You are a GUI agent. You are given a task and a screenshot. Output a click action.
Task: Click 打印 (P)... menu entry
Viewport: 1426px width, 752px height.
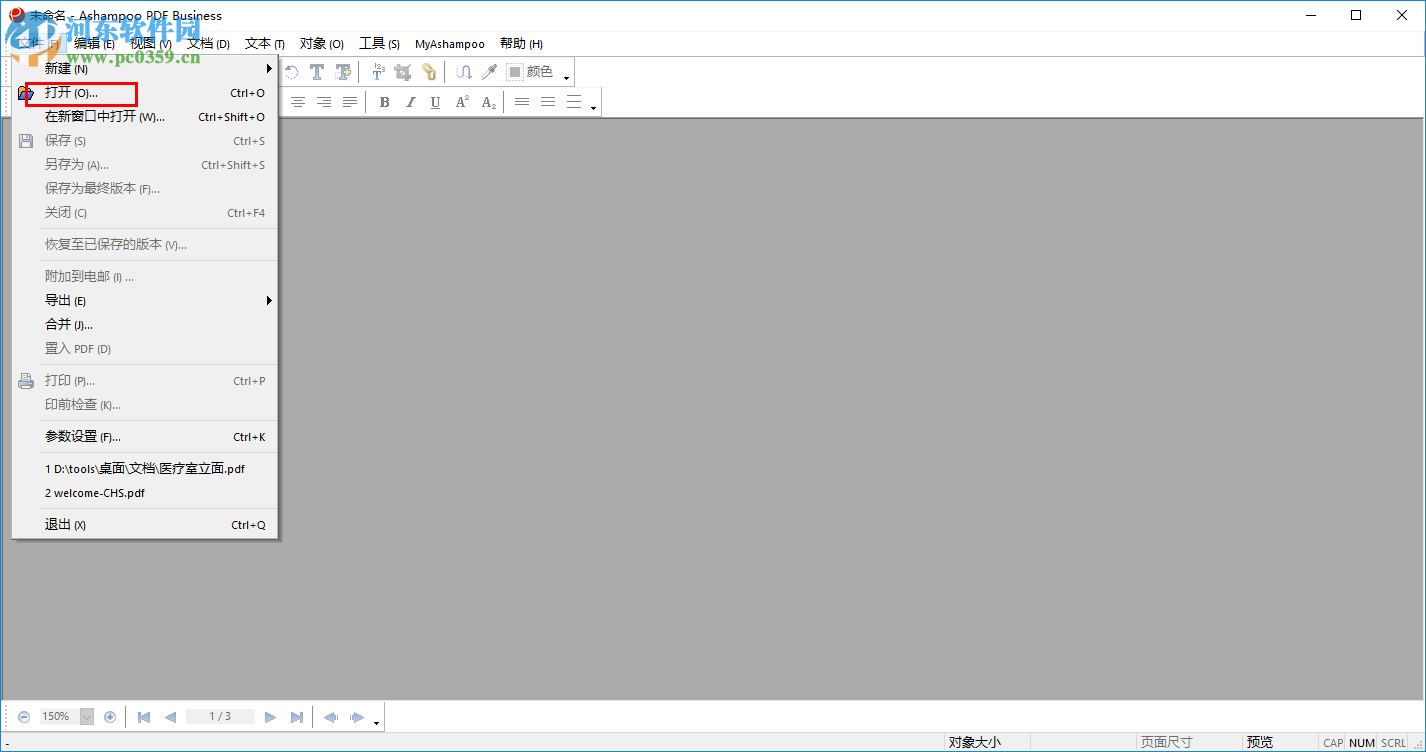pos(145,381)
